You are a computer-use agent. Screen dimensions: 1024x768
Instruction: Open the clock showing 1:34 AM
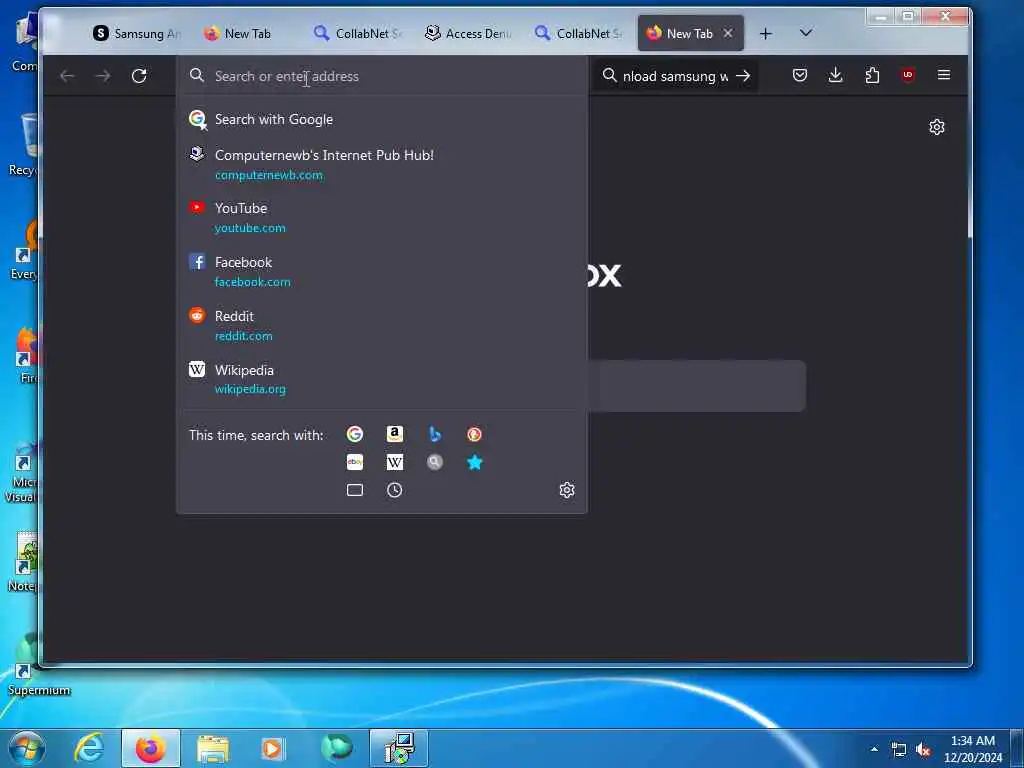click(x=972, y=749)
